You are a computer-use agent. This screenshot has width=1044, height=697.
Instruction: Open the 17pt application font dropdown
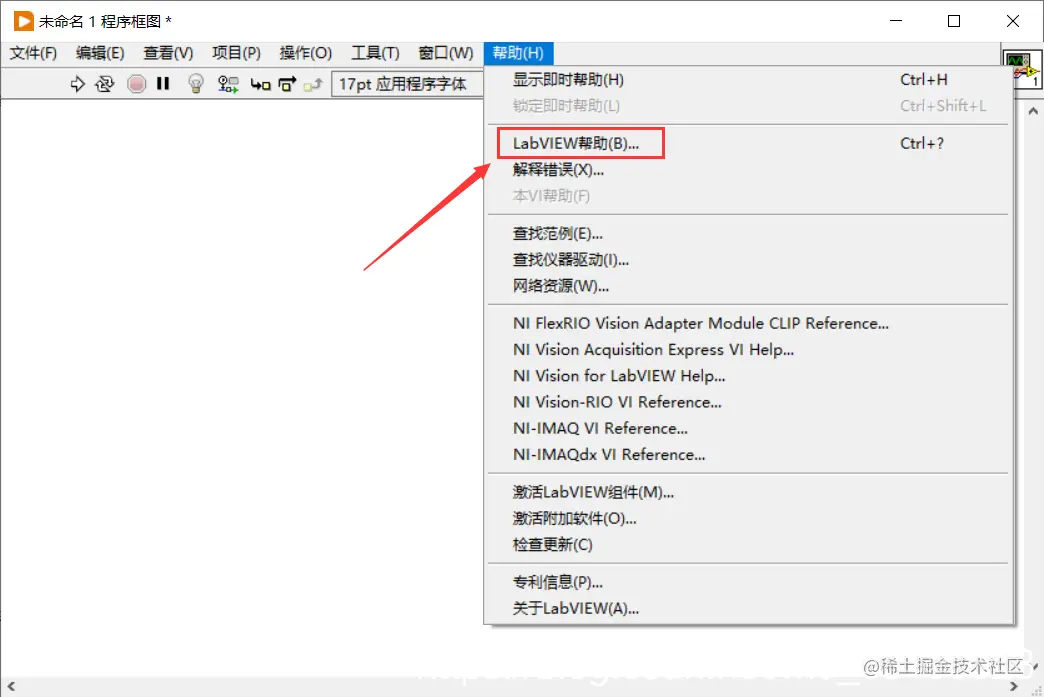(x=407, y=84)
